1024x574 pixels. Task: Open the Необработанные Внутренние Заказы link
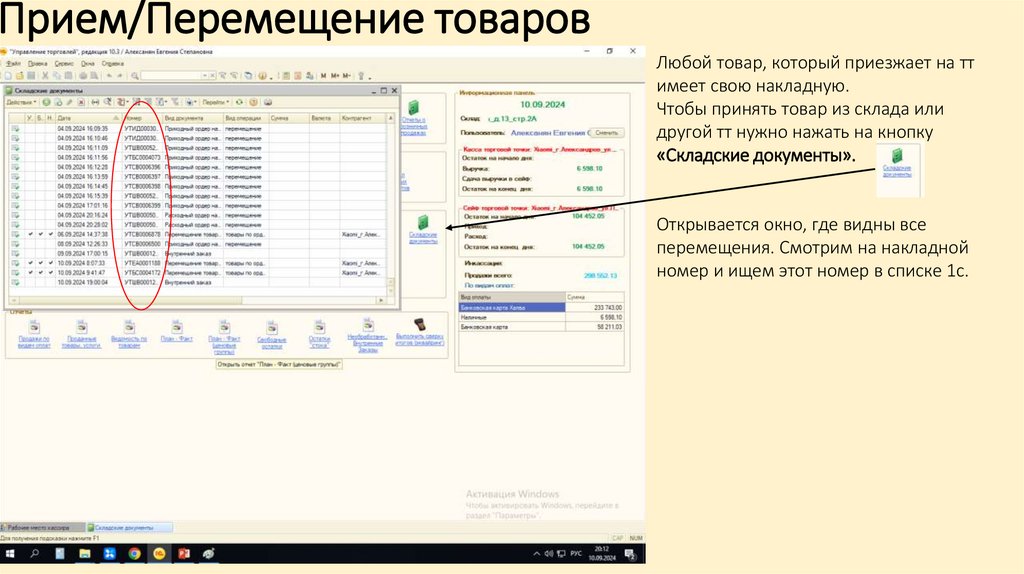tap(368, 343)
